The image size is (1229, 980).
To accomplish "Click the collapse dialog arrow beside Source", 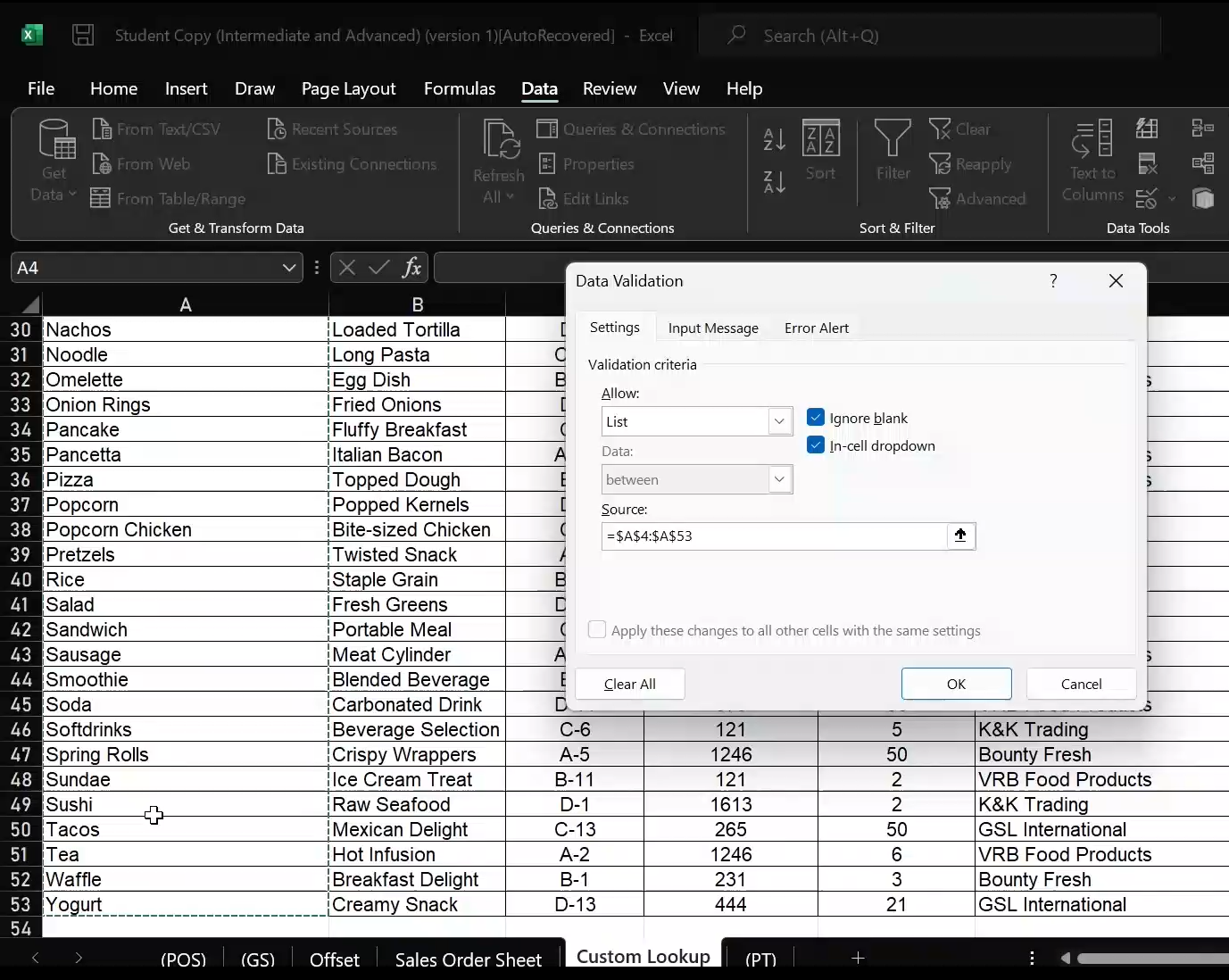I will coord(960,536).
